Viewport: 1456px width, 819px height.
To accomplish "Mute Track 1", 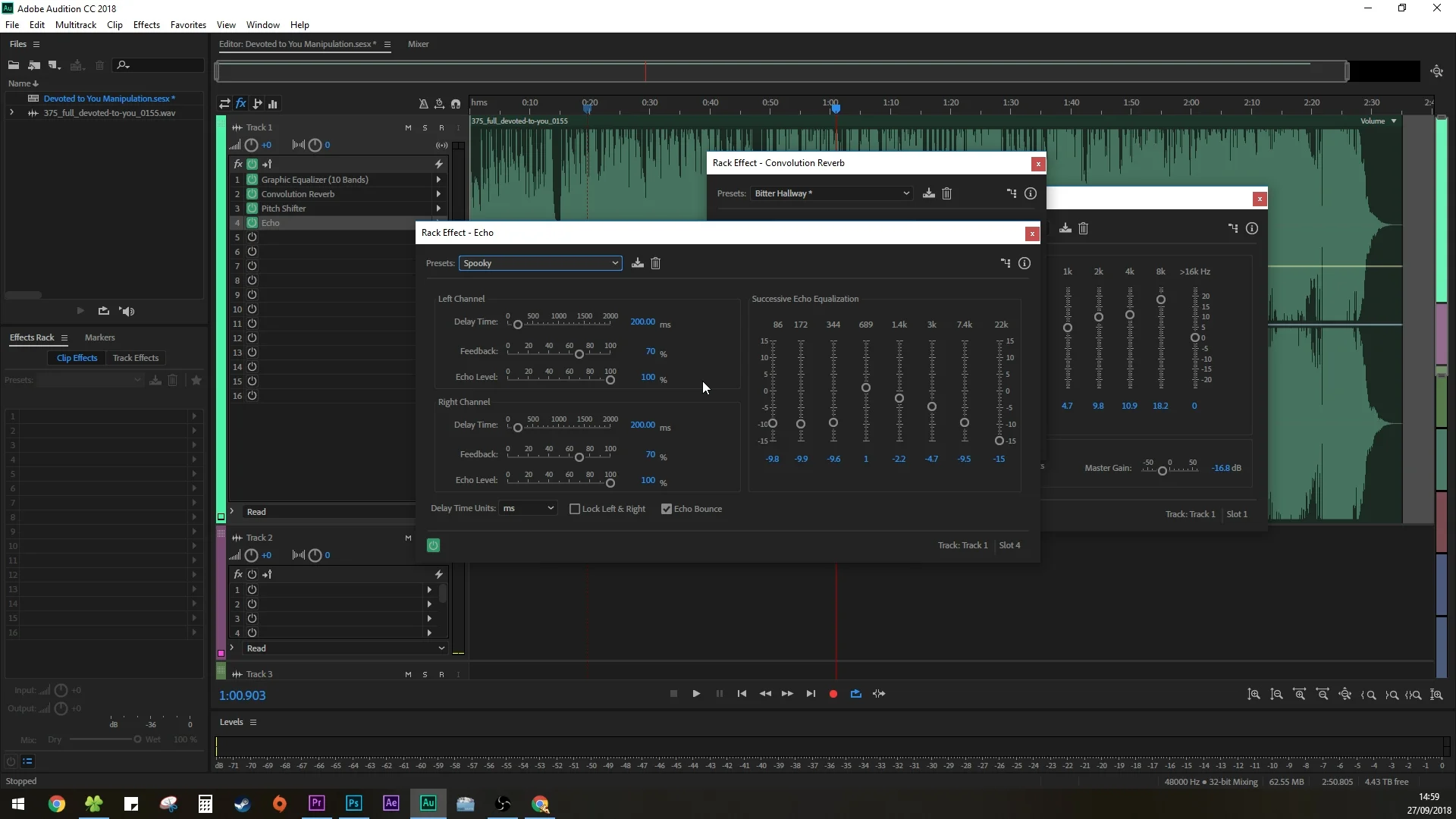I will (x=408, y=127).
